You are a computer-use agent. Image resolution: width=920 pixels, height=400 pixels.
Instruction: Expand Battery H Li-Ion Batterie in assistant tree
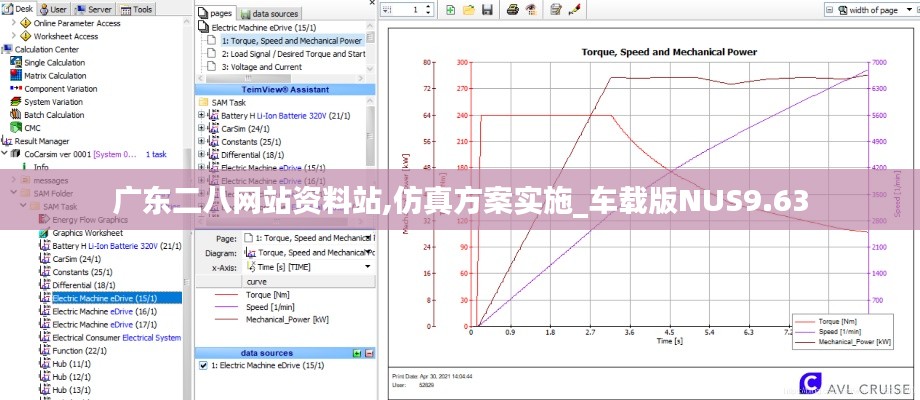[x=201, y=115]
